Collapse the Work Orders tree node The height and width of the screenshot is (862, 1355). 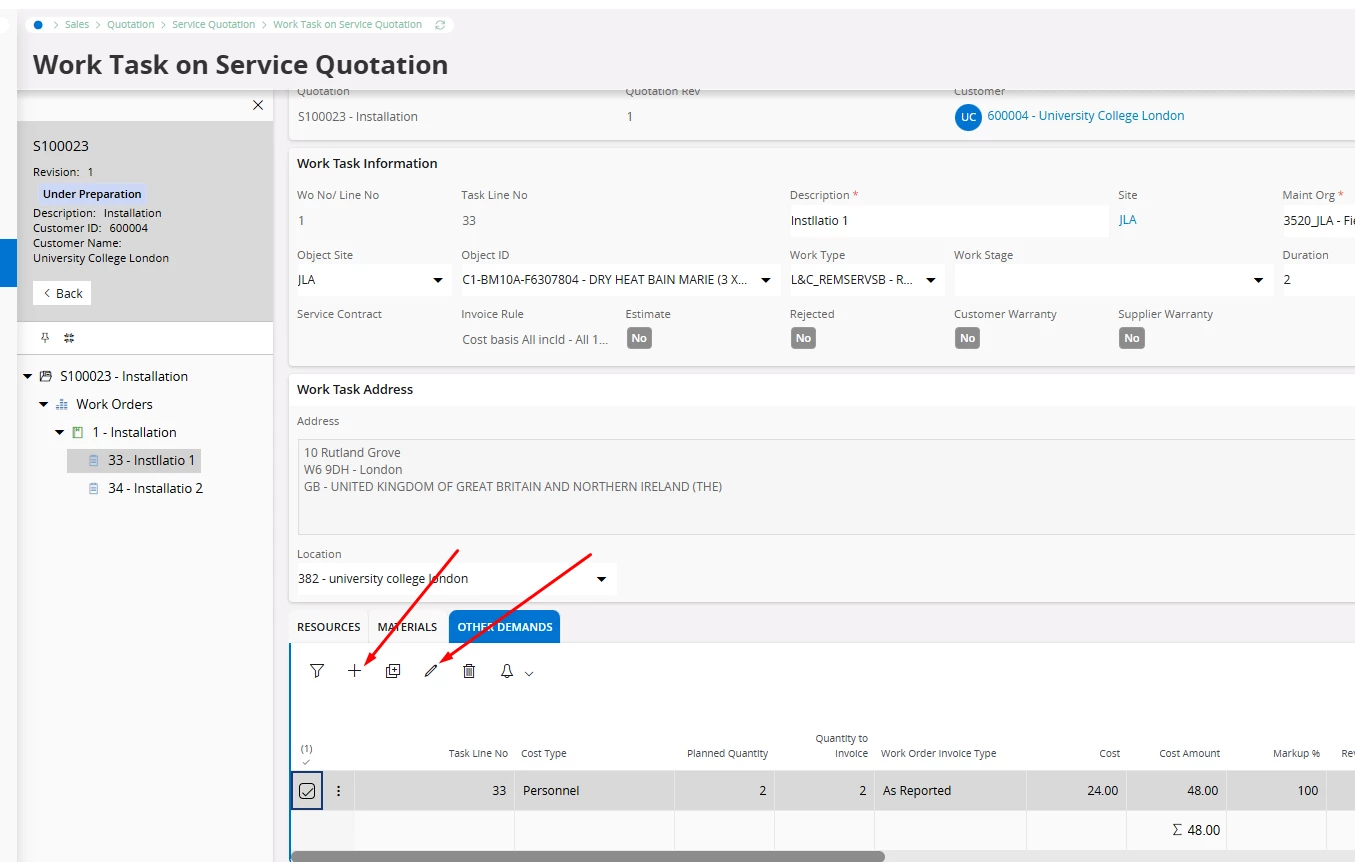click(x=44, y=405)
